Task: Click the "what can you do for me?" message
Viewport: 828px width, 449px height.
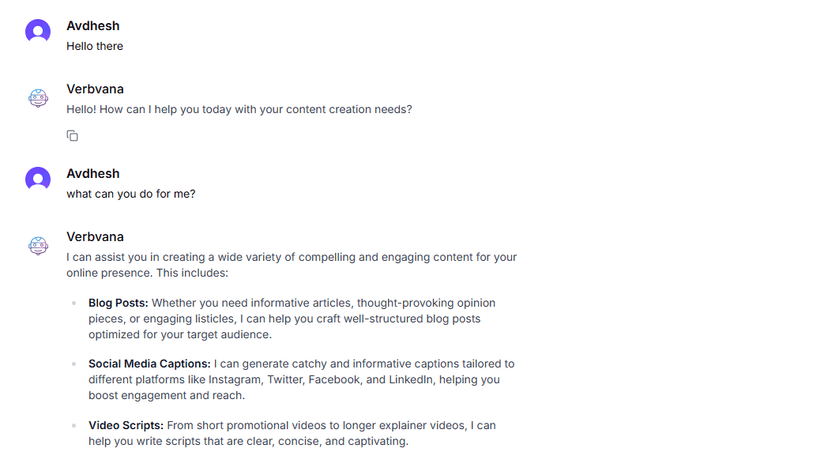Action: coord(131,194)
